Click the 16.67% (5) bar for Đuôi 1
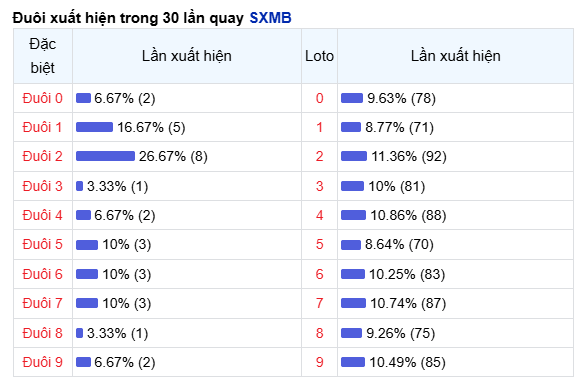Screen dimensions: 580x381 click(x=94, y=127)
